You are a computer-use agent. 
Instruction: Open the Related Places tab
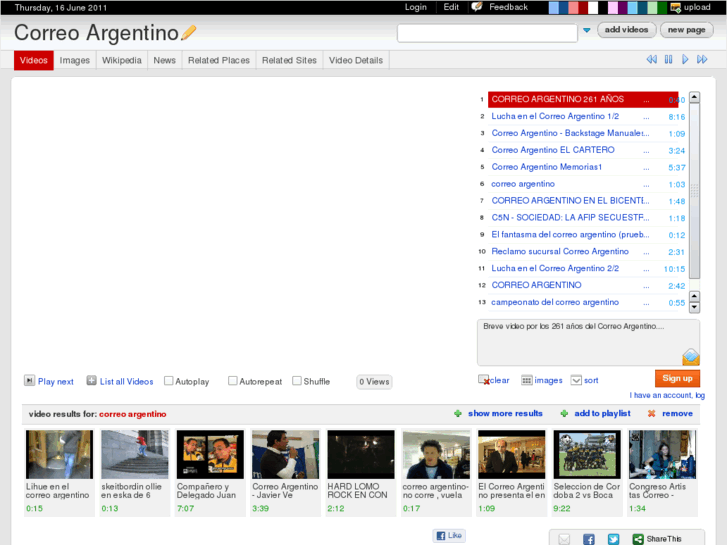(219, 60)
